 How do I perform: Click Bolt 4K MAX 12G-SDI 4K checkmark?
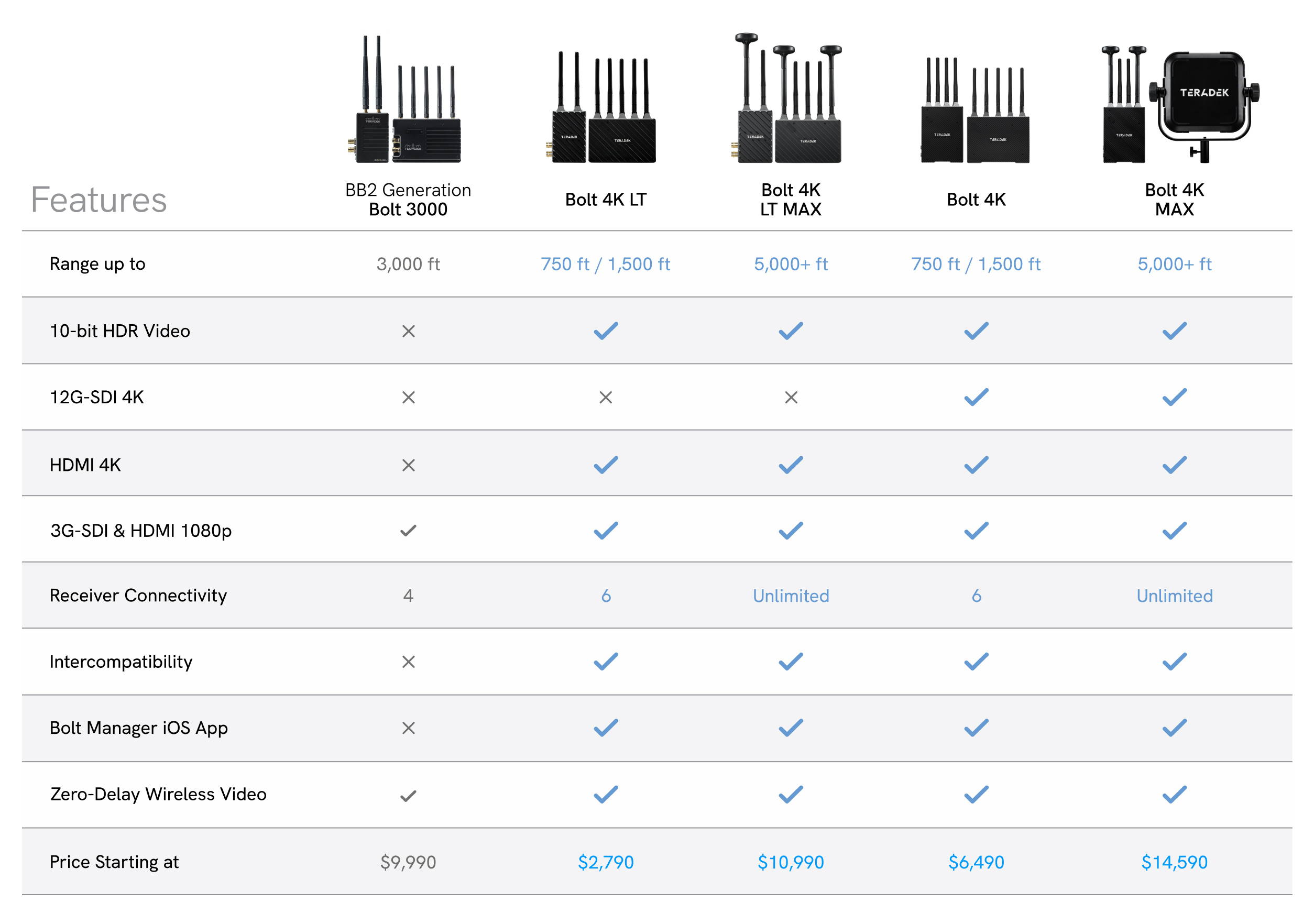coord(1174,397)
